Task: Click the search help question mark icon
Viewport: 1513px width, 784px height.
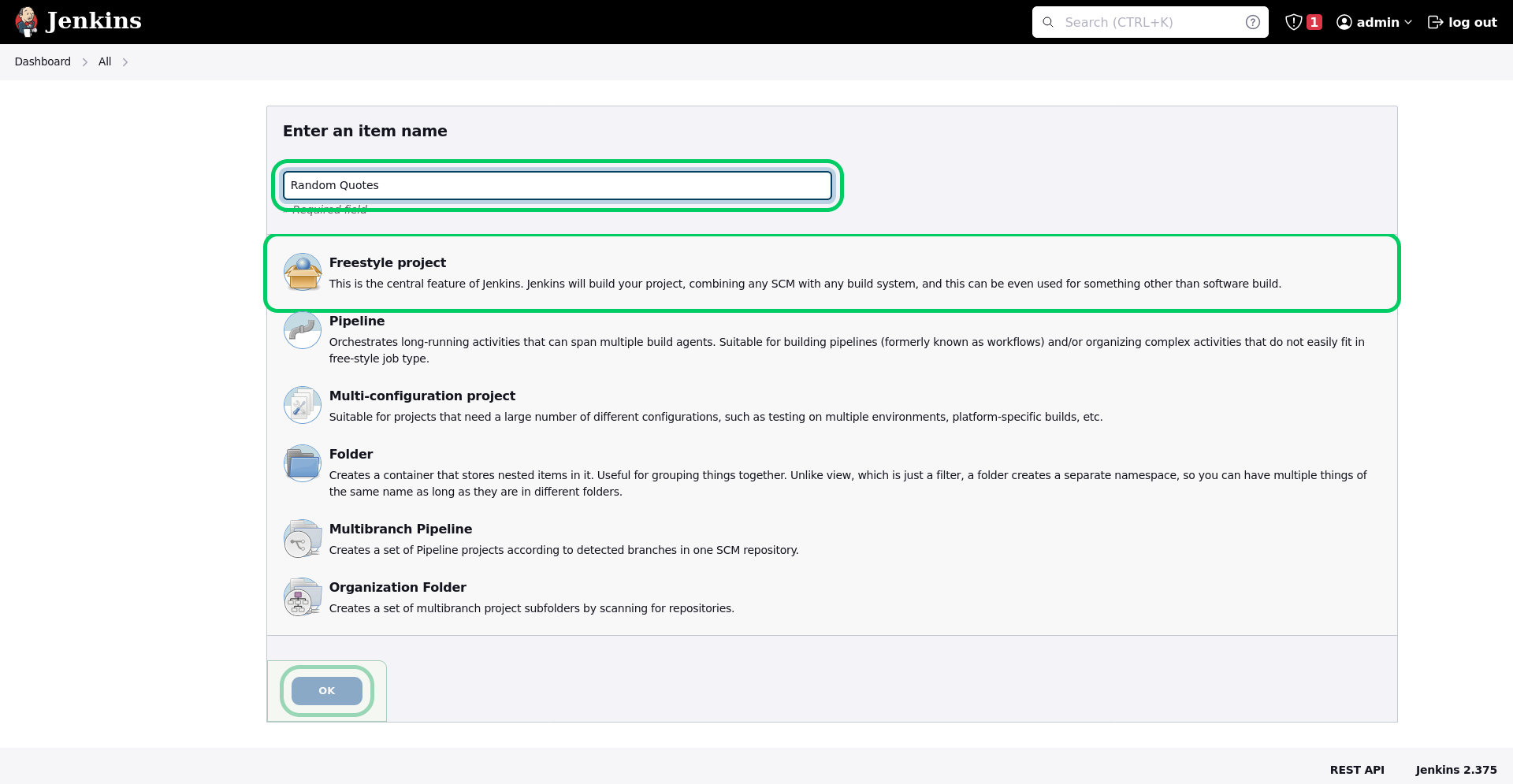Action: 1253,22
